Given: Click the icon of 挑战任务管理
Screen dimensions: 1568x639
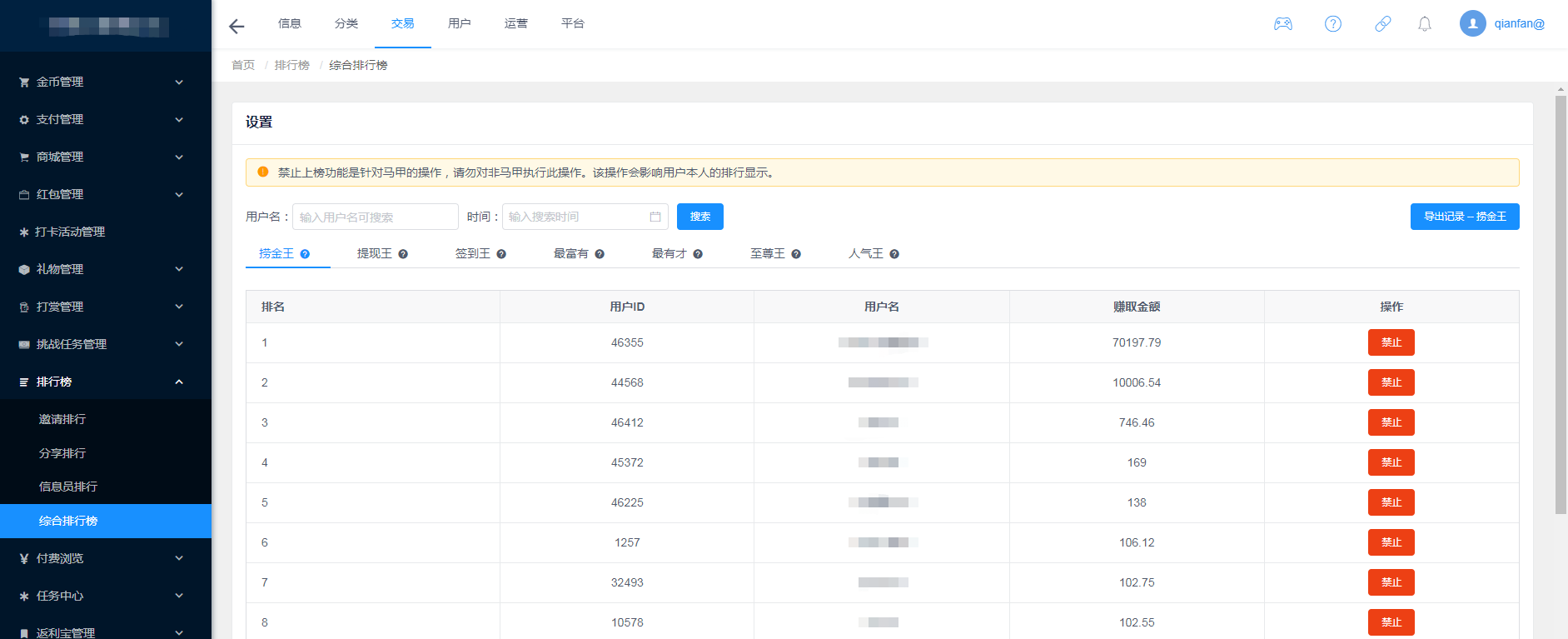Looking at the screenshot, I should coord(24,345).
